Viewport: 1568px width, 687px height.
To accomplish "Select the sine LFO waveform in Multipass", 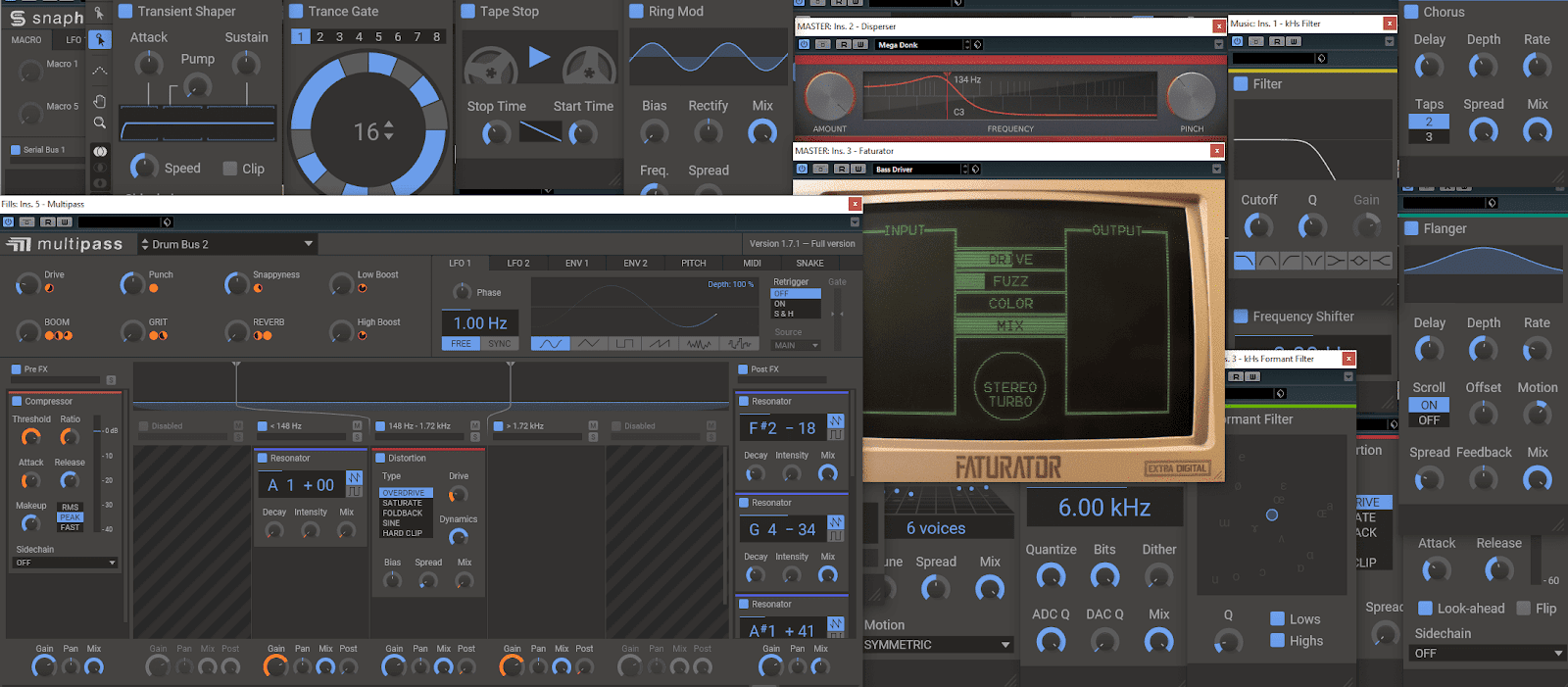I will [550, 344].
